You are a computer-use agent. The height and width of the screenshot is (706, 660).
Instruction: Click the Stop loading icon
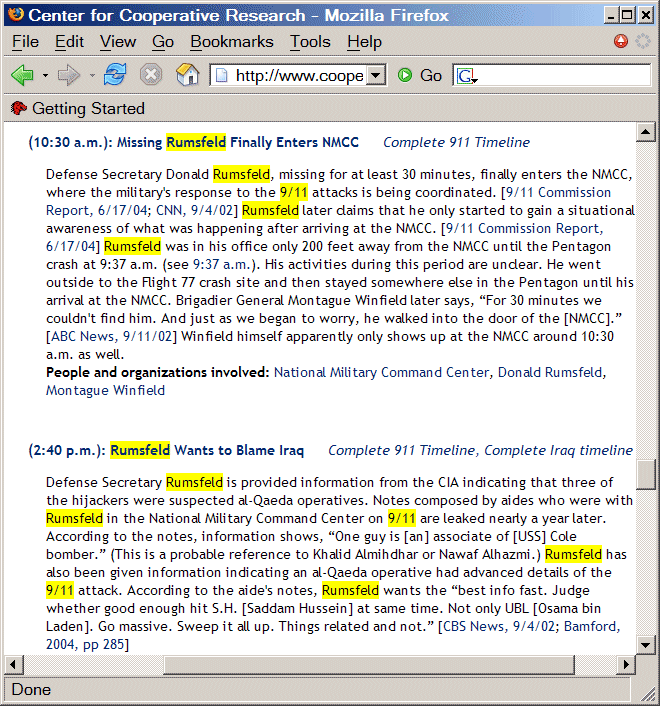click(x=151, y=75)
